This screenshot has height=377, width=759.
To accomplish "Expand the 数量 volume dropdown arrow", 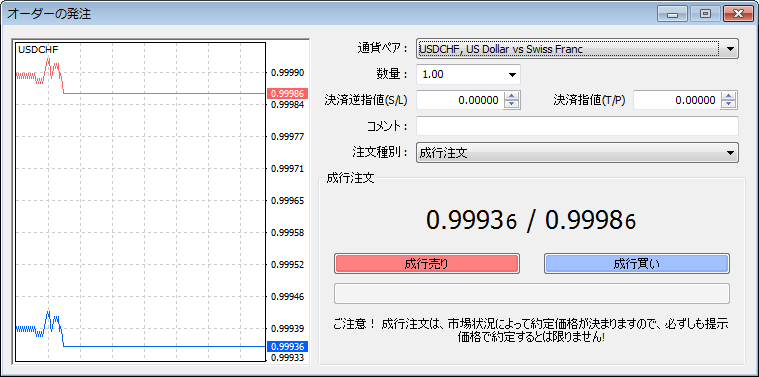I will [x=512, y=75].
